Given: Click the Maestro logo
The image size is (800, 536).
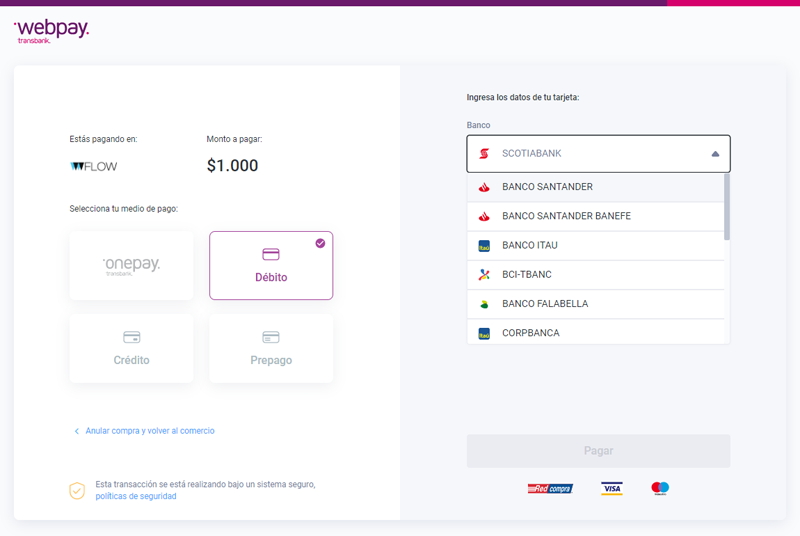Looking at the screenshot, I should pyautogui.click(x=660, y=488).
